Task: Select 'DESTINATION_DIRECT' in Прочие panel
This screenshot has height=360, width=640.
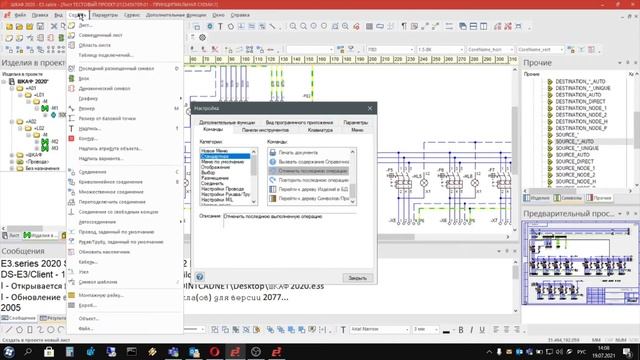Action: [x=580, y=101]
